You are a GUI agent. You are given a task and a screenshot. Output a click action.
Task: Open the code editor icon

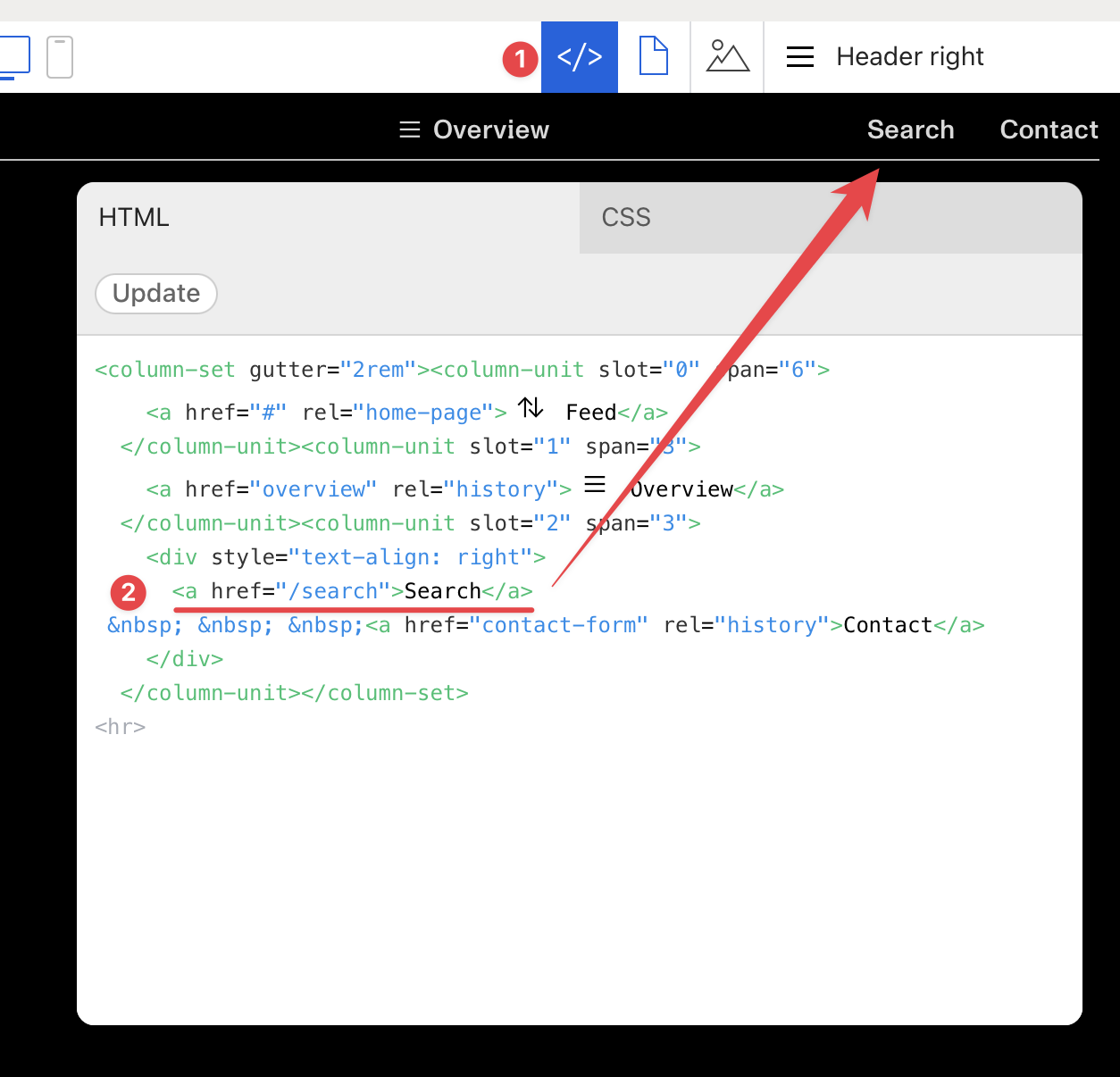click(x=579, y=57)
